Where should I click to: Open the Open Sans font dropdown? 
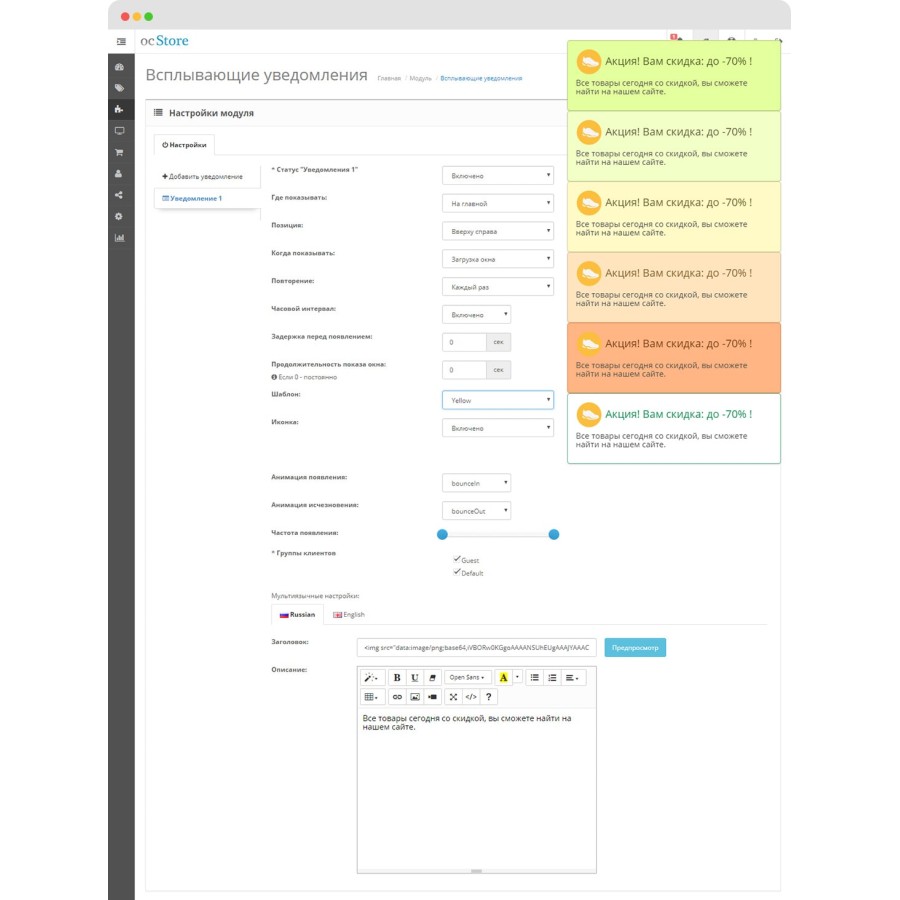(x=467, y=678)
